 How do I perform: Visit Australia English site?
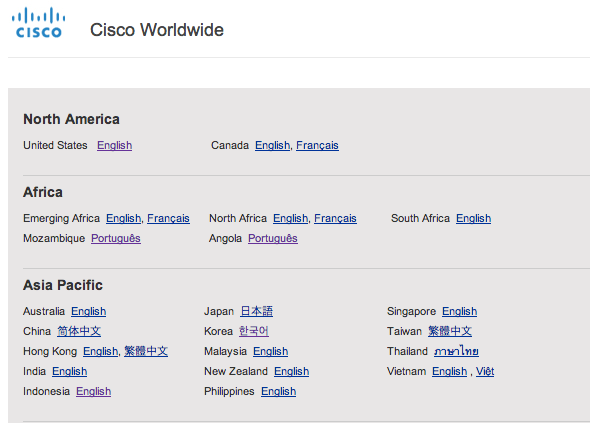(x=88, y=311)
